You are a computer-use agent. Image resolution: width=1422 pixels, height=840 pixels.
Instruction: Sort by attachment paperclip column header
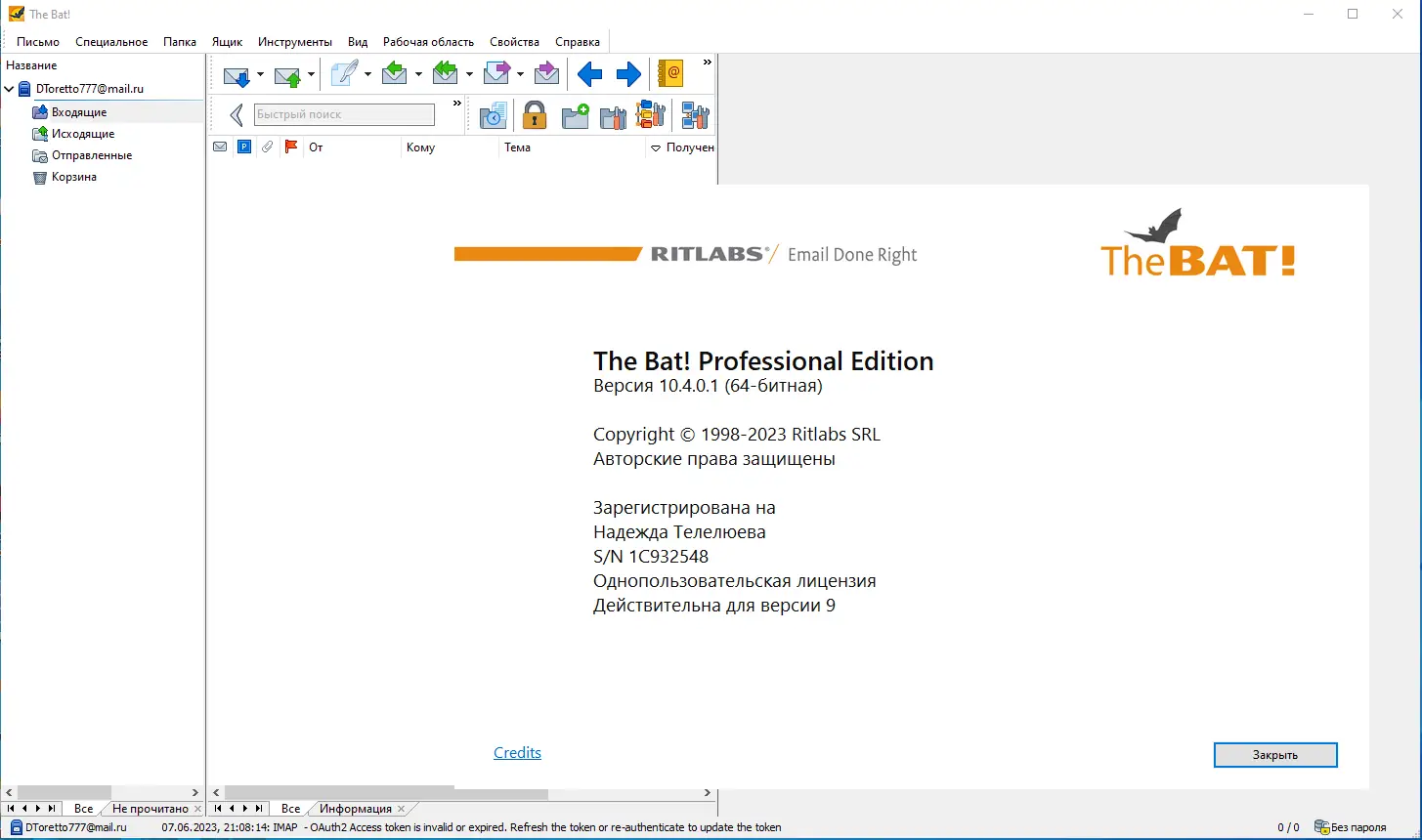(268, 147)
